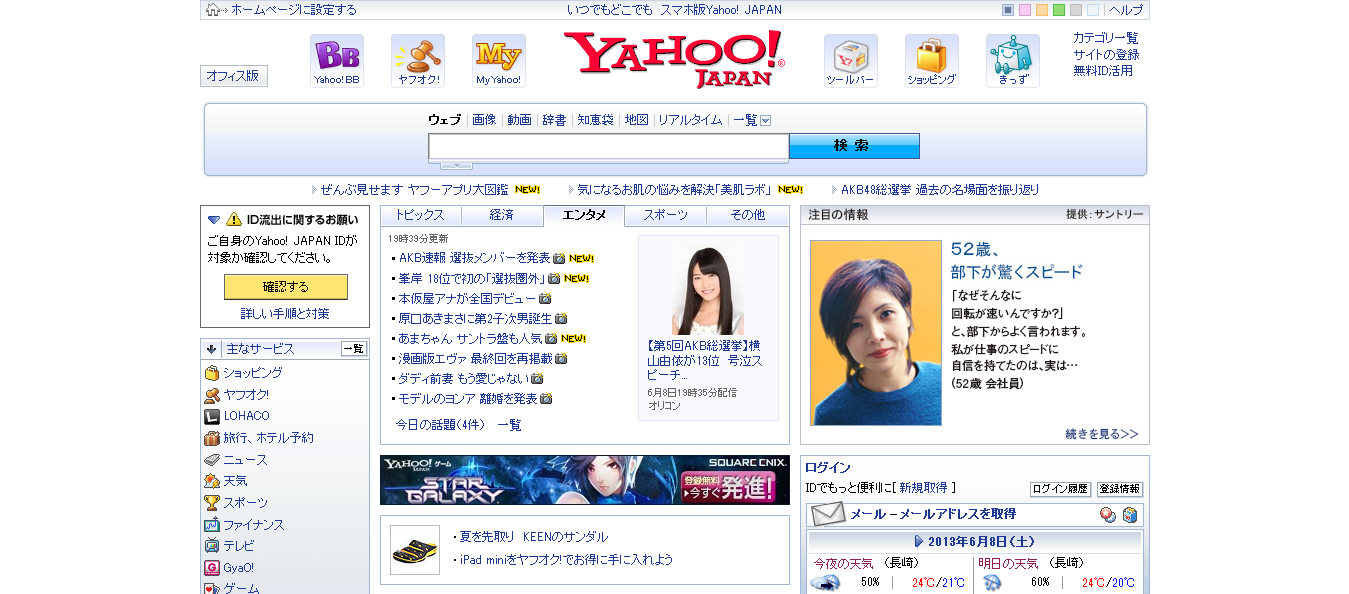Click the ヤフオク! icon in services list
Screen dimensions: 1349x594
pos(212,395)
